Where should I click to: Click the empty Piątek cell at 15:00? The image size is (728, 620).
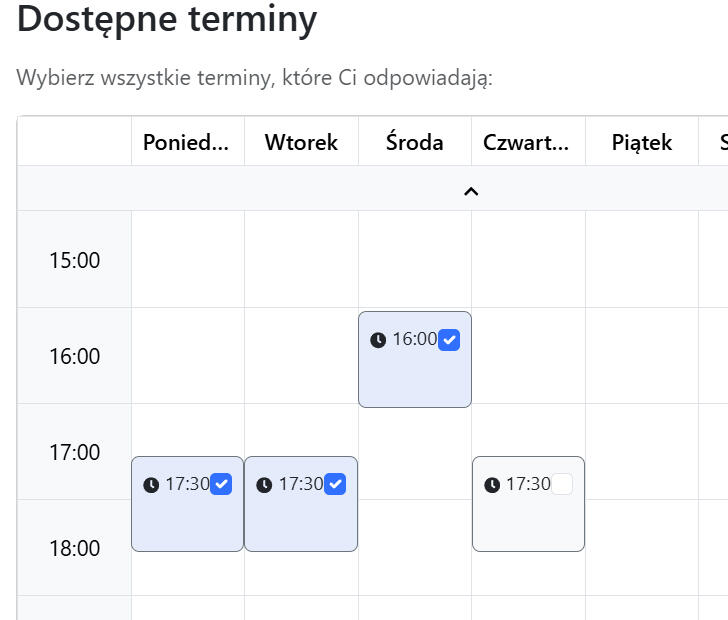tap(642, 259)
